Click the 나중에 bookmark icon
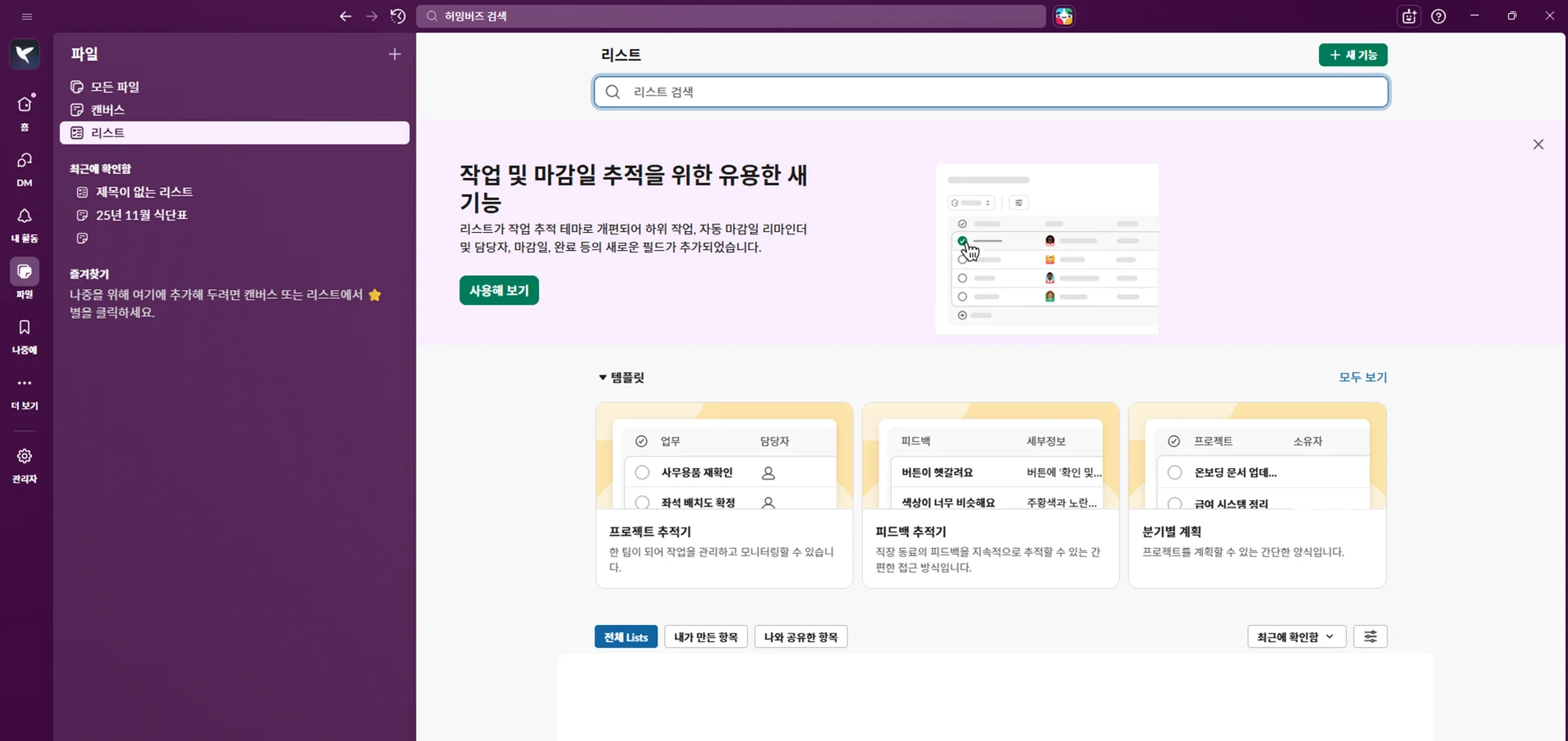 [x=24, y=328]
